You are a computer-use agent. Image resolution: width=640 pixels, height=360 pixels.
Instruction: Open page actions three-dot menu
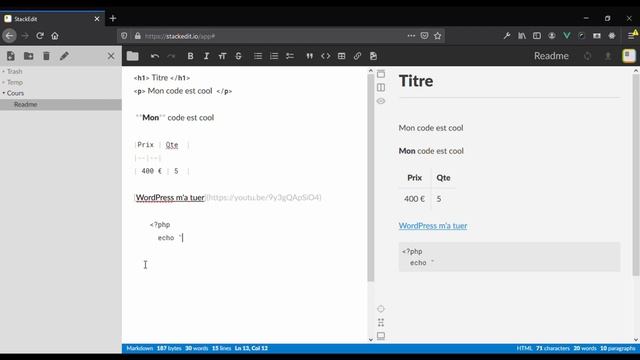tap(411, 36)
